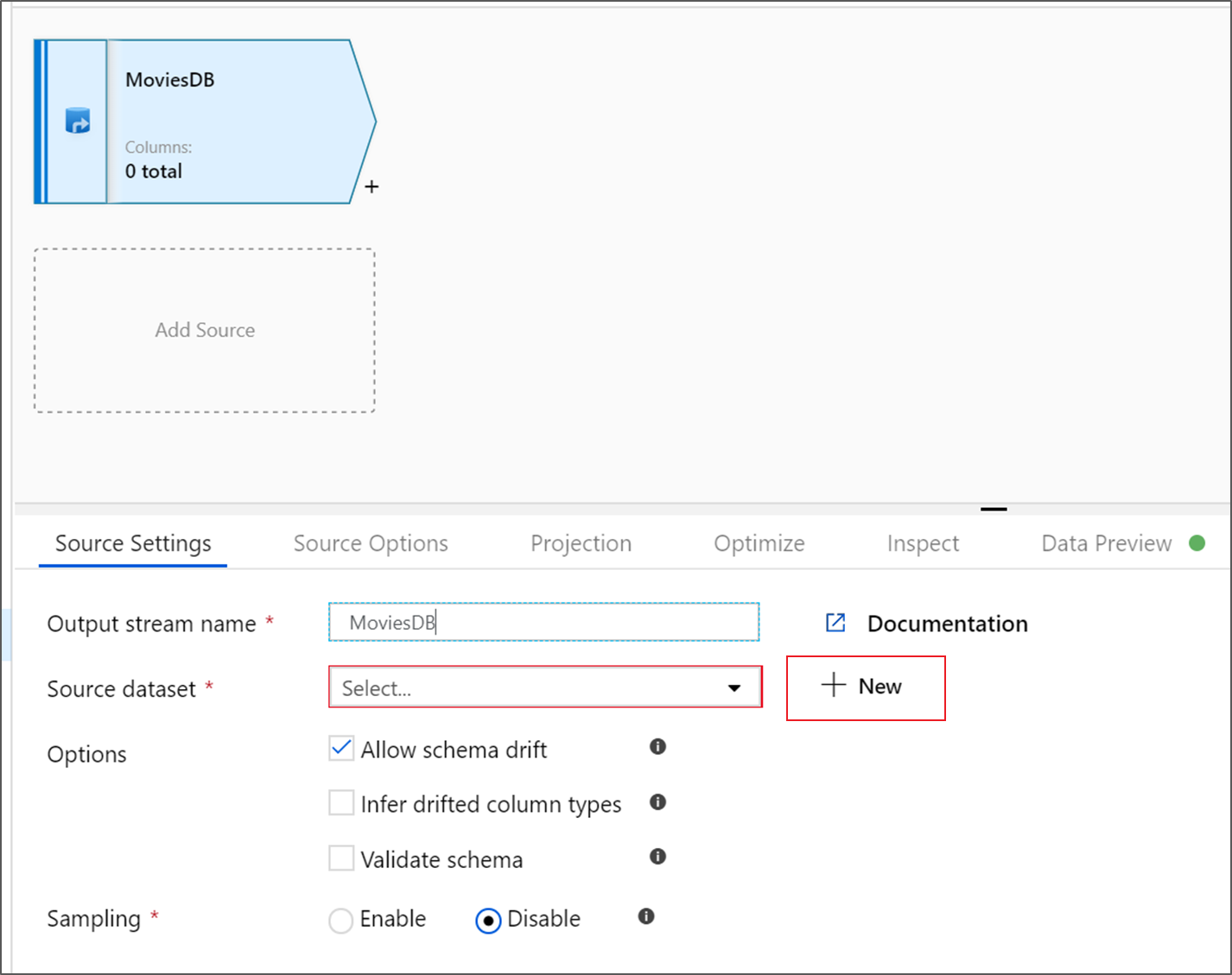Image resolution: width=1232 pixels, height=975 pixels.
Task: Open the Projection tab
Action: coord(581,543)
